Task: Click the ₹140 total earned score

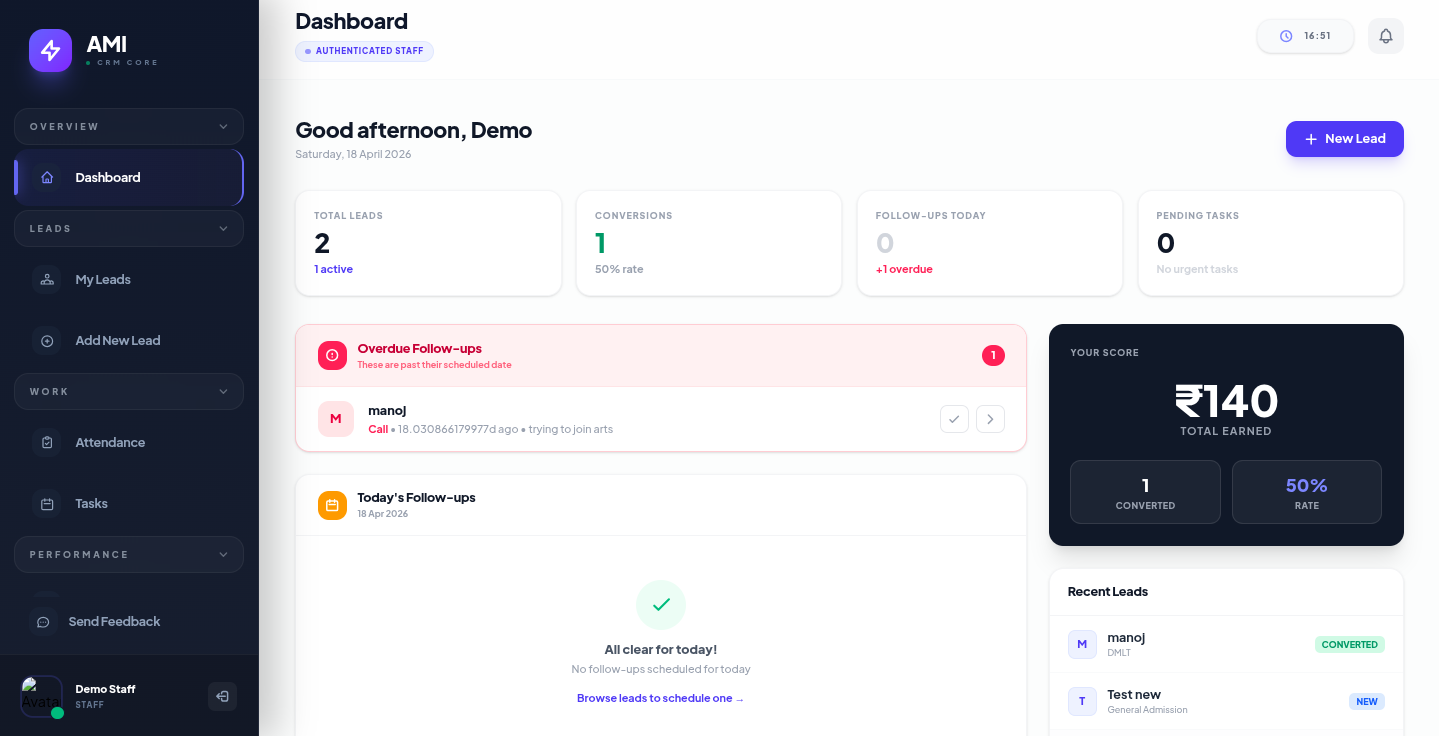Action: [x=1226, y=401]
